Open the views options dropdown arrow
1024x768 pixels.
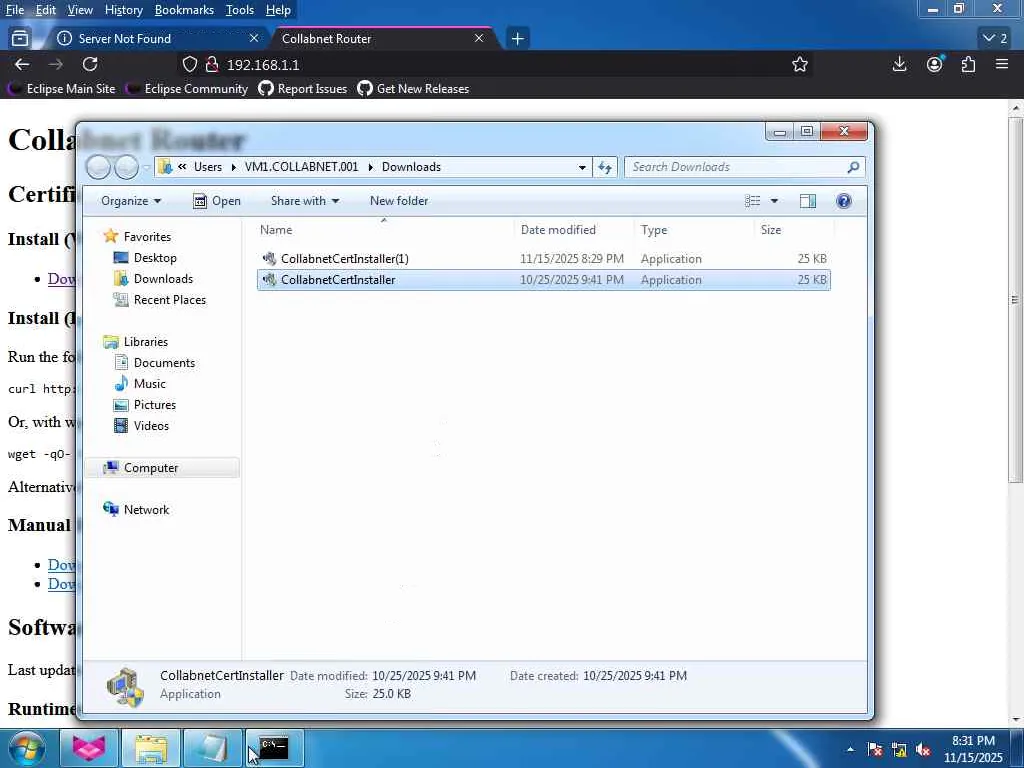[775, 200]
